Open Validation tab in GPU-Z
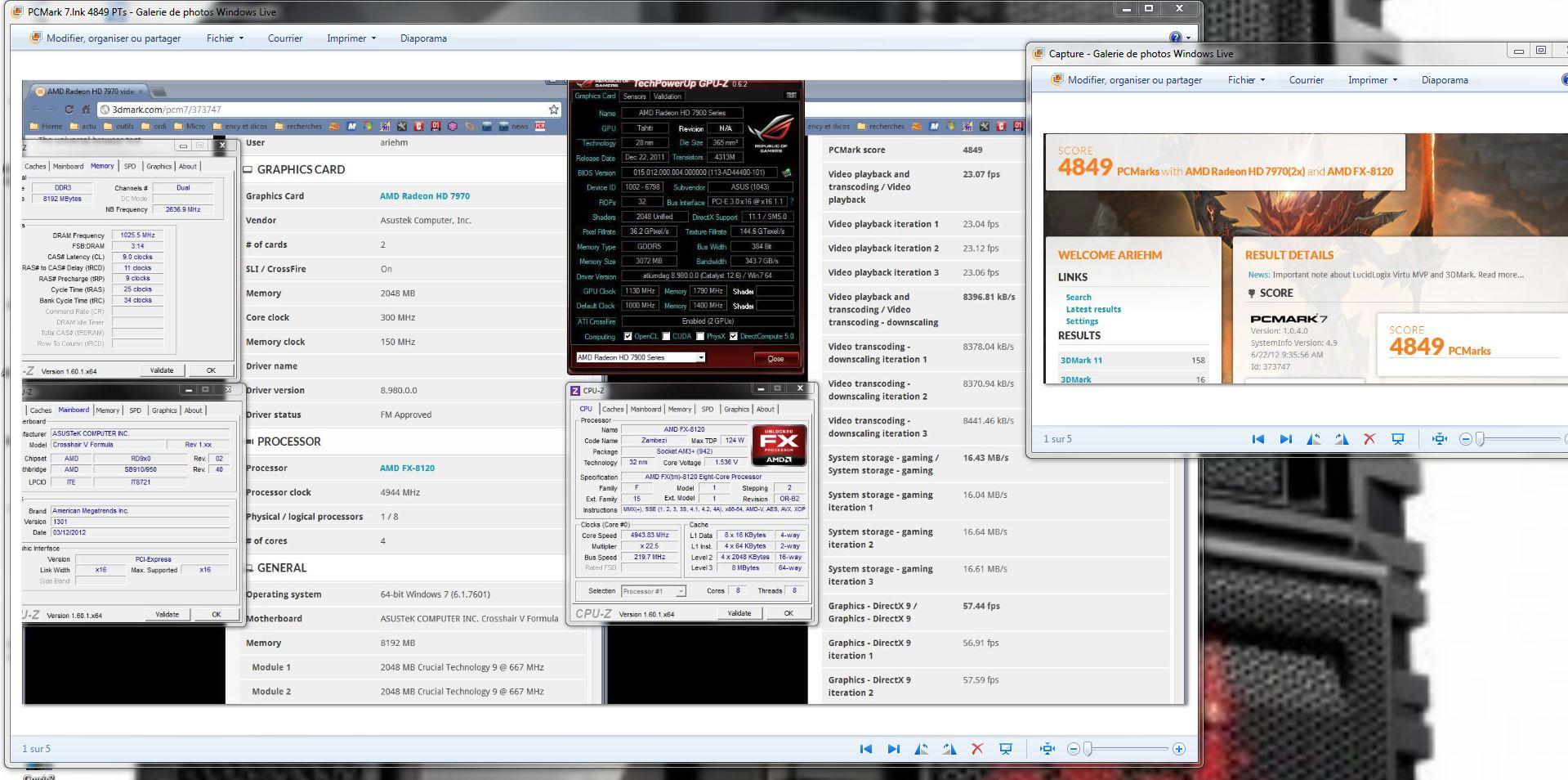The height and width of the screenshot is (780, 1568). point(668,96)
